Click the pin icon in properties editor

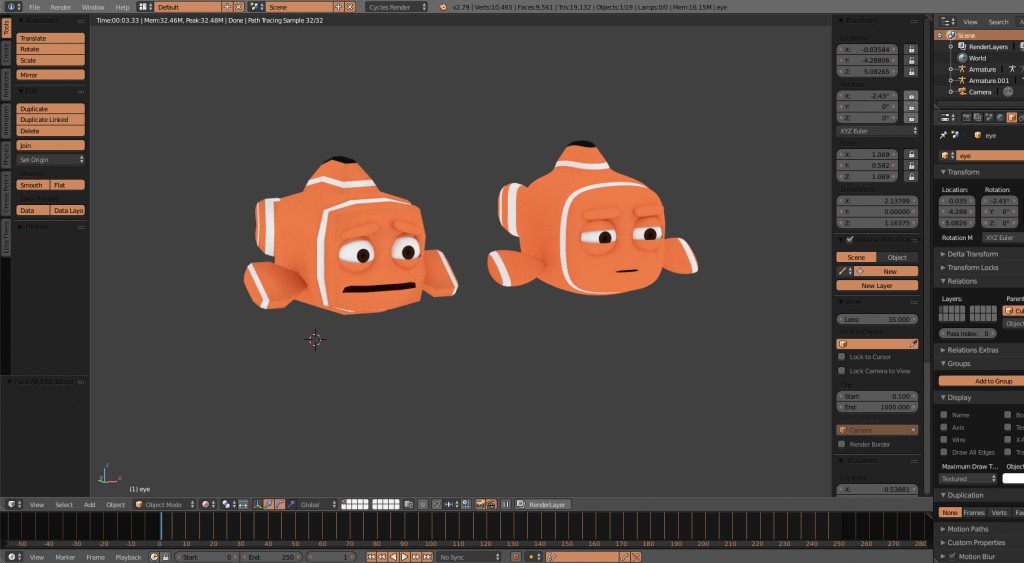pyautogui.click(x=943, y=135)
